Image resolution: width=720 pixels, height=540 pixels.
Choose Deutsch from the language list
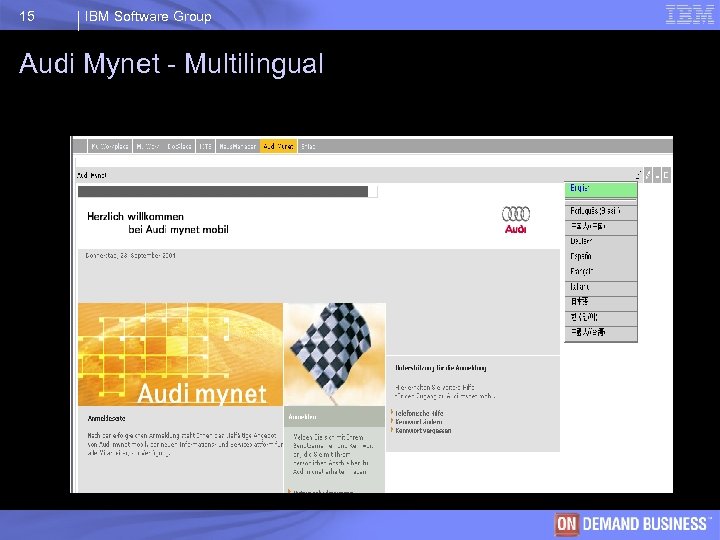(601, 242)
